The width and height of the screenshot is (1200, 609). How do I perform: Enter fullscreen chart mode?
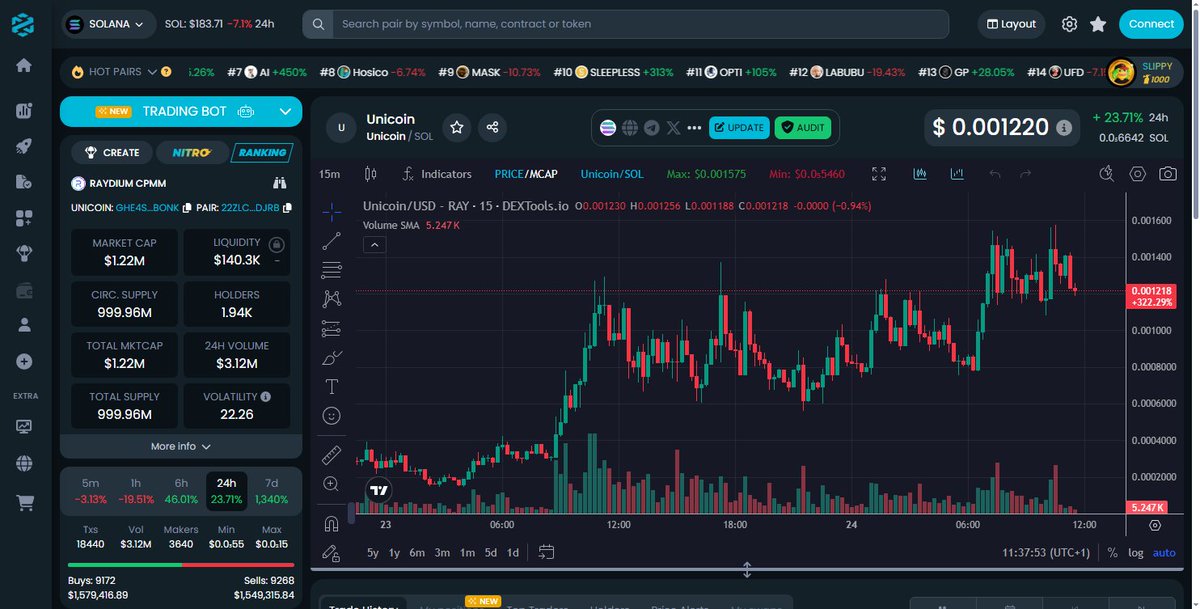pyautogui.click(x=879, y=174)
